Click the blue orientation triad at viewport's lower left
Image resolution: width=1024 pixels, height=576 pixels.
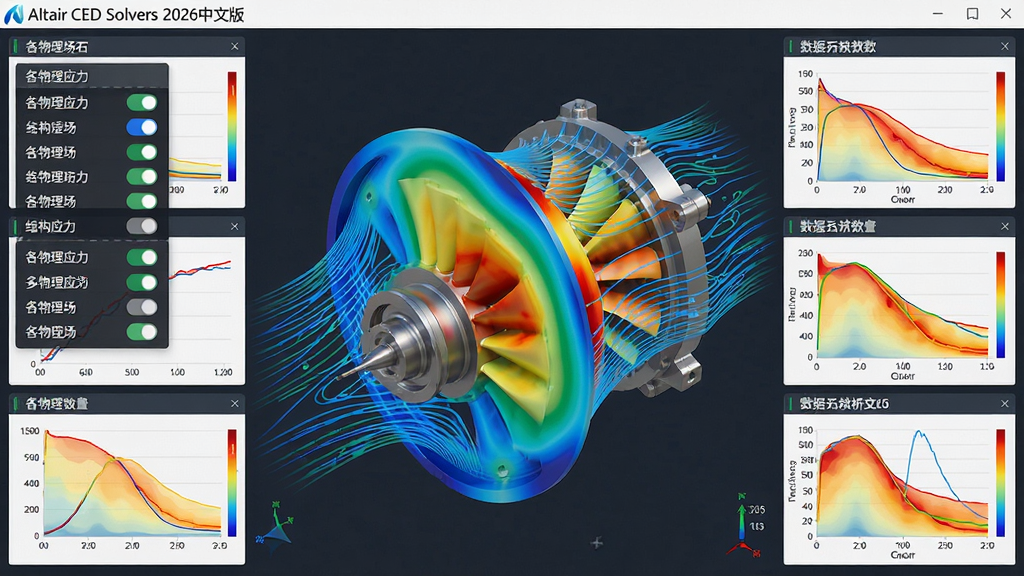276,526
